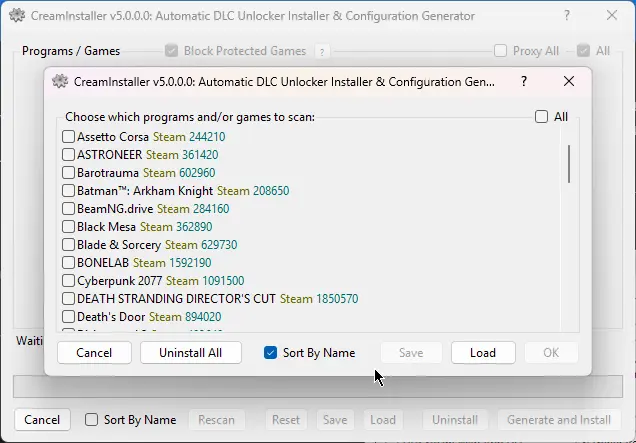The height and width of the screenshot is (443, 636).
Task: Click Cancel in the scan dialog
Action: click(94, 353)
